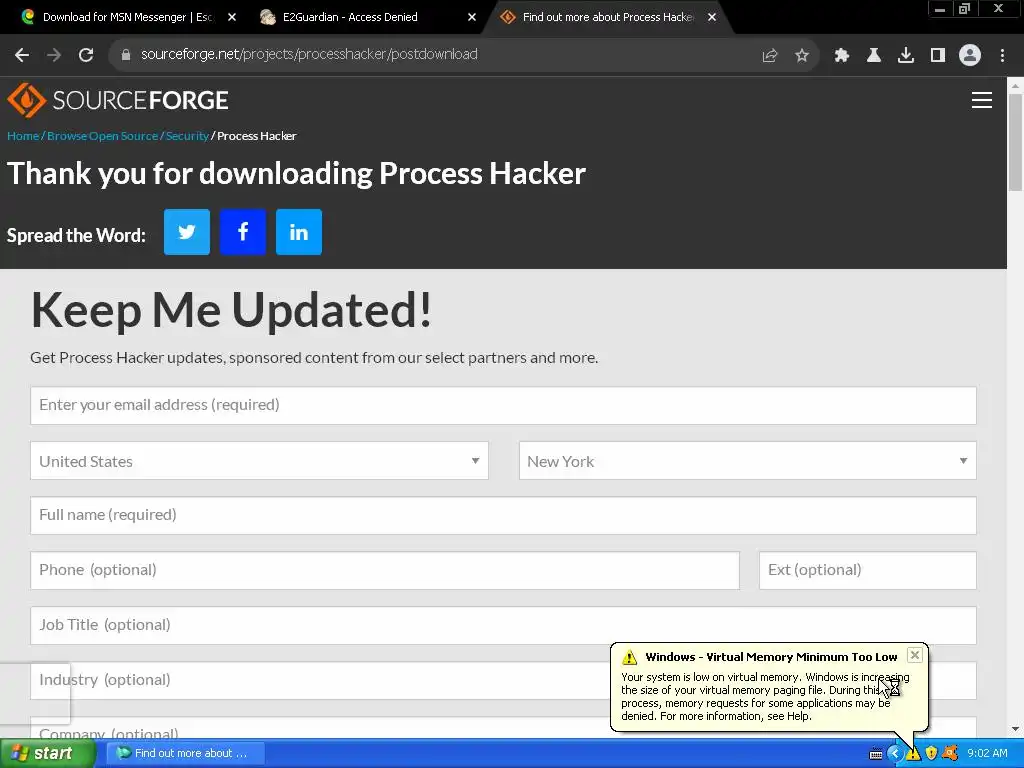Click the browser back arrow
Viewport: 1024px width, 768px height.
coord(22,55)
